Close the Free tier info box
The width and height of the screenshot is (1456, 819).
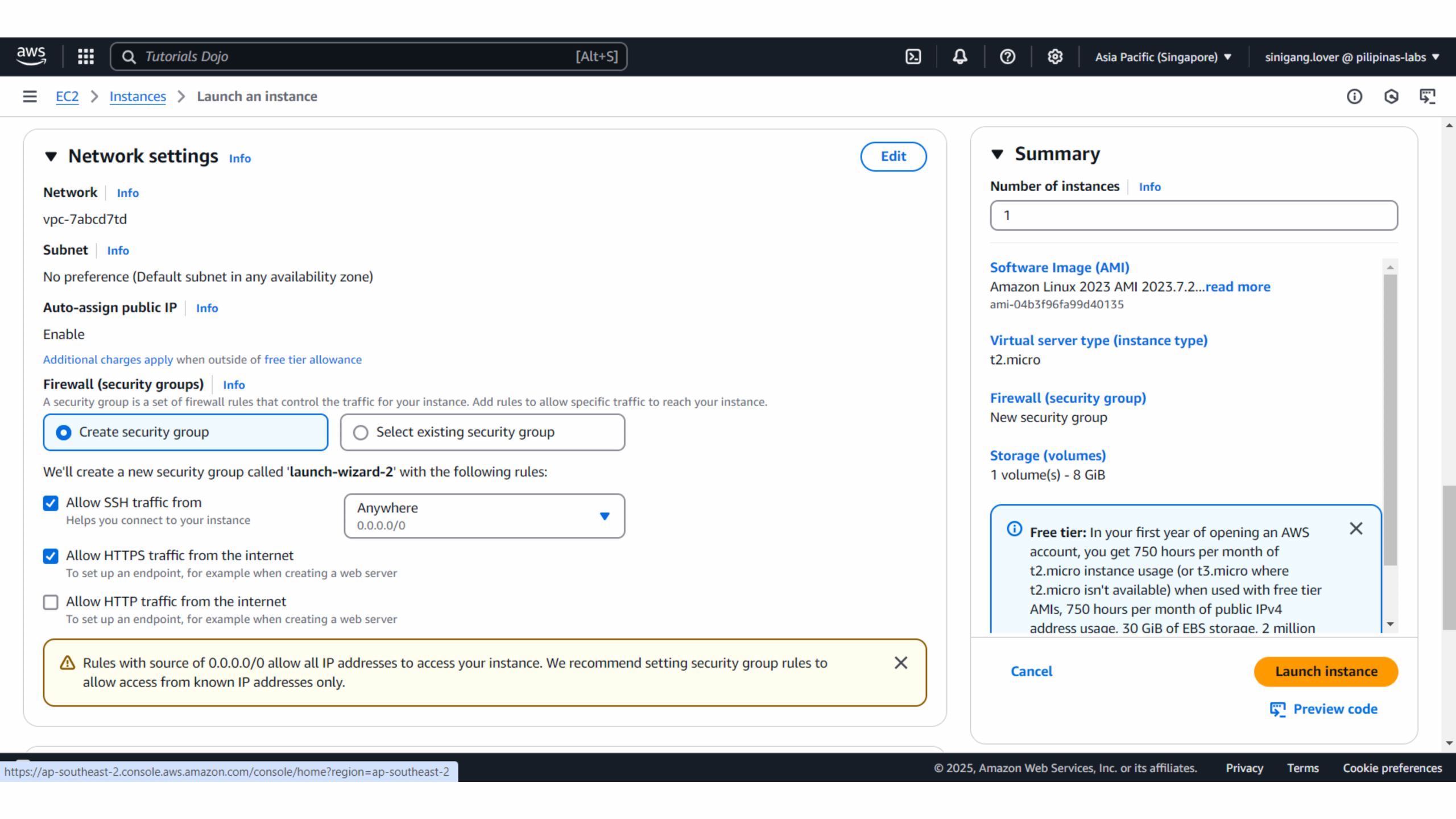tap(1356, 528)
